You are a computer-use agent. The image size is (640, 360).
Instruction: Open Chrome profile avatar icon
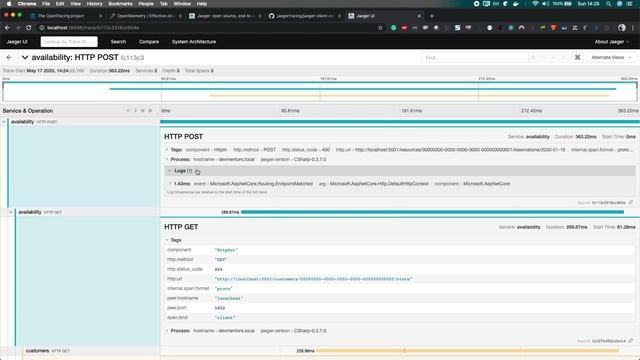pyautogui.click(x=622, y=28)
